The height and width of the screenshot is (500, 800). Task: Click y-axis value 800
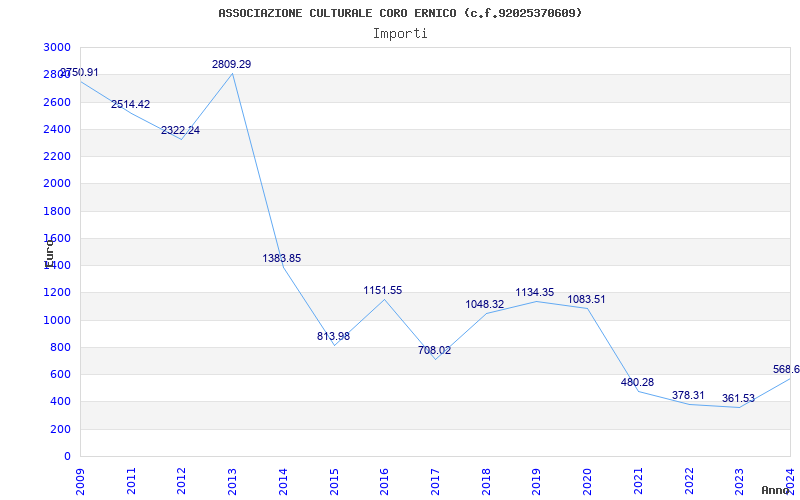60,347
